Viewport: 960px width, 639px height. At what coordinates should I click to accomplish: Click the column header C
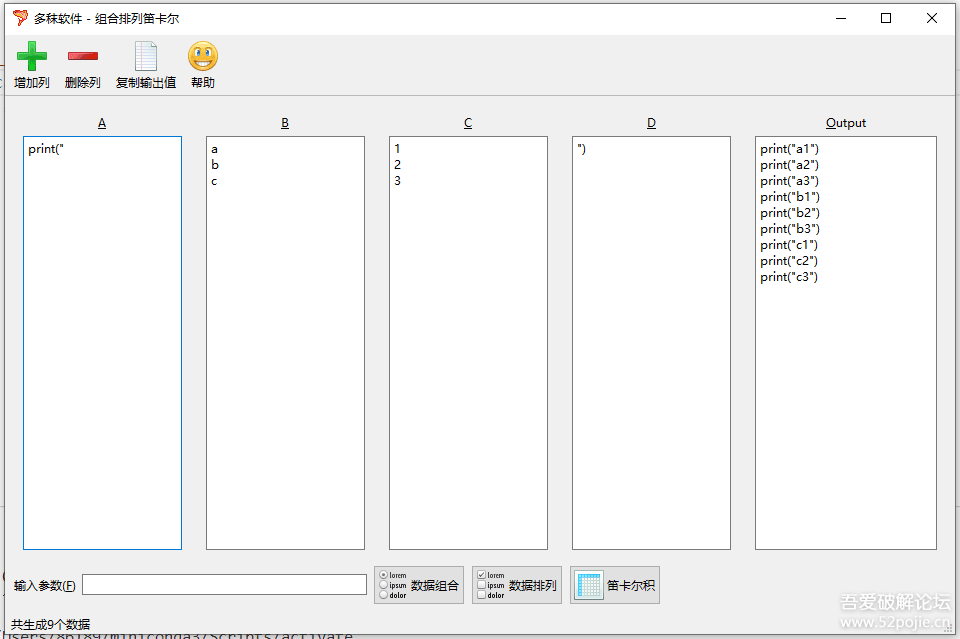468,123
